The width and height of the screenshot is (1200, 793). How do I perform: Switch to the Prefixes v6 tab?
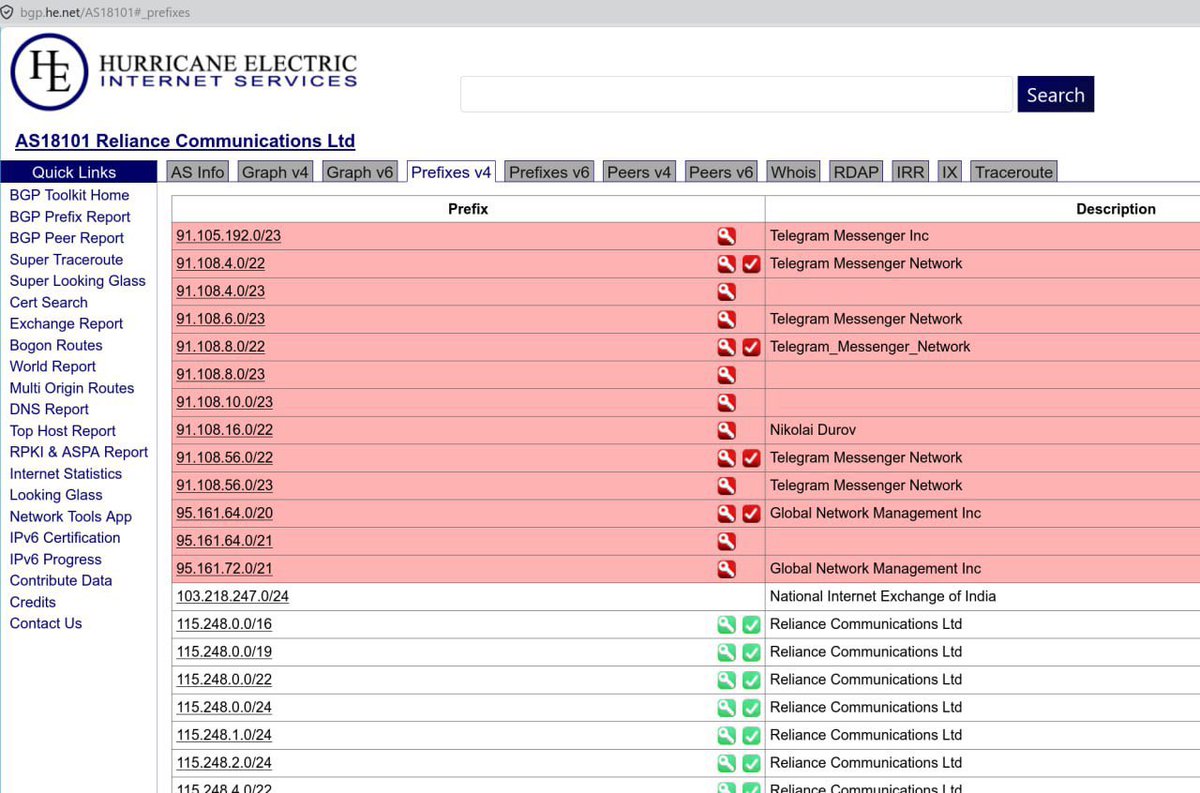coord(549,172)
